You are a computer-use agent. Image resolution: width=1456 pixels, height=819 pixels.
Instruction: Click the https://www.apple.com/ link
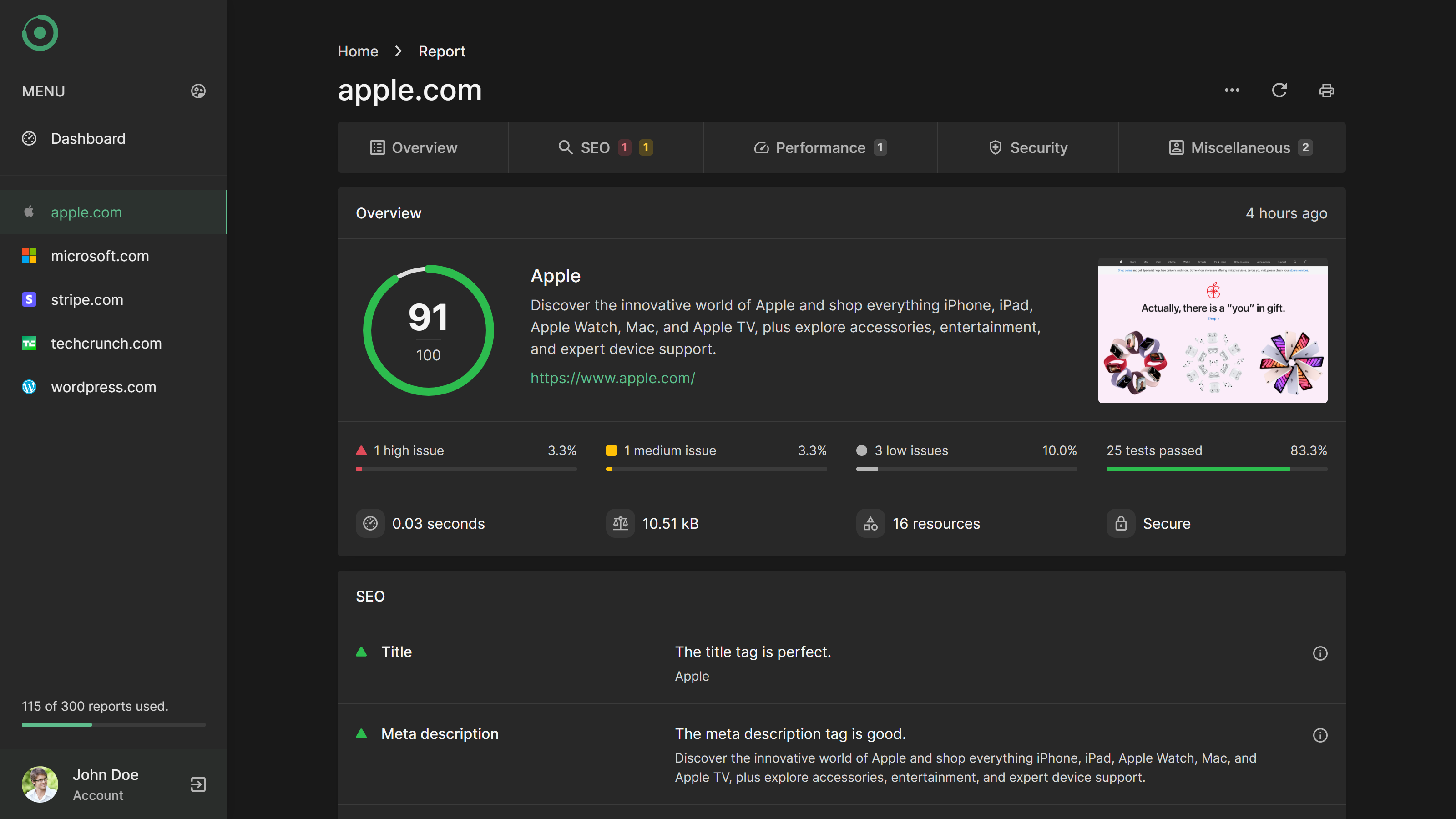(613, 378)
